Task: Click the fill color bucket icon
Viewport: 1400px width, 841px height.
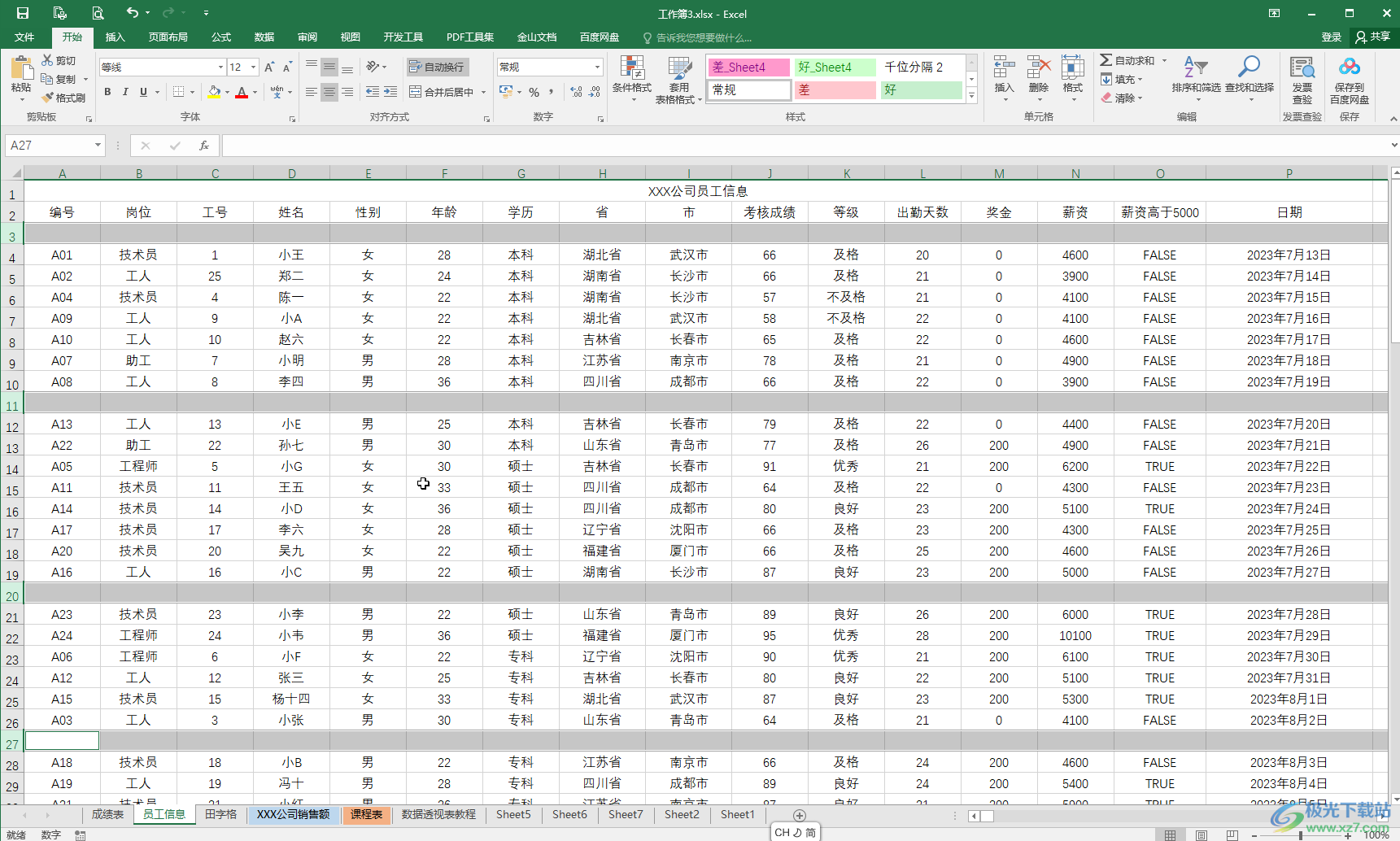Action: pos(214,92)
